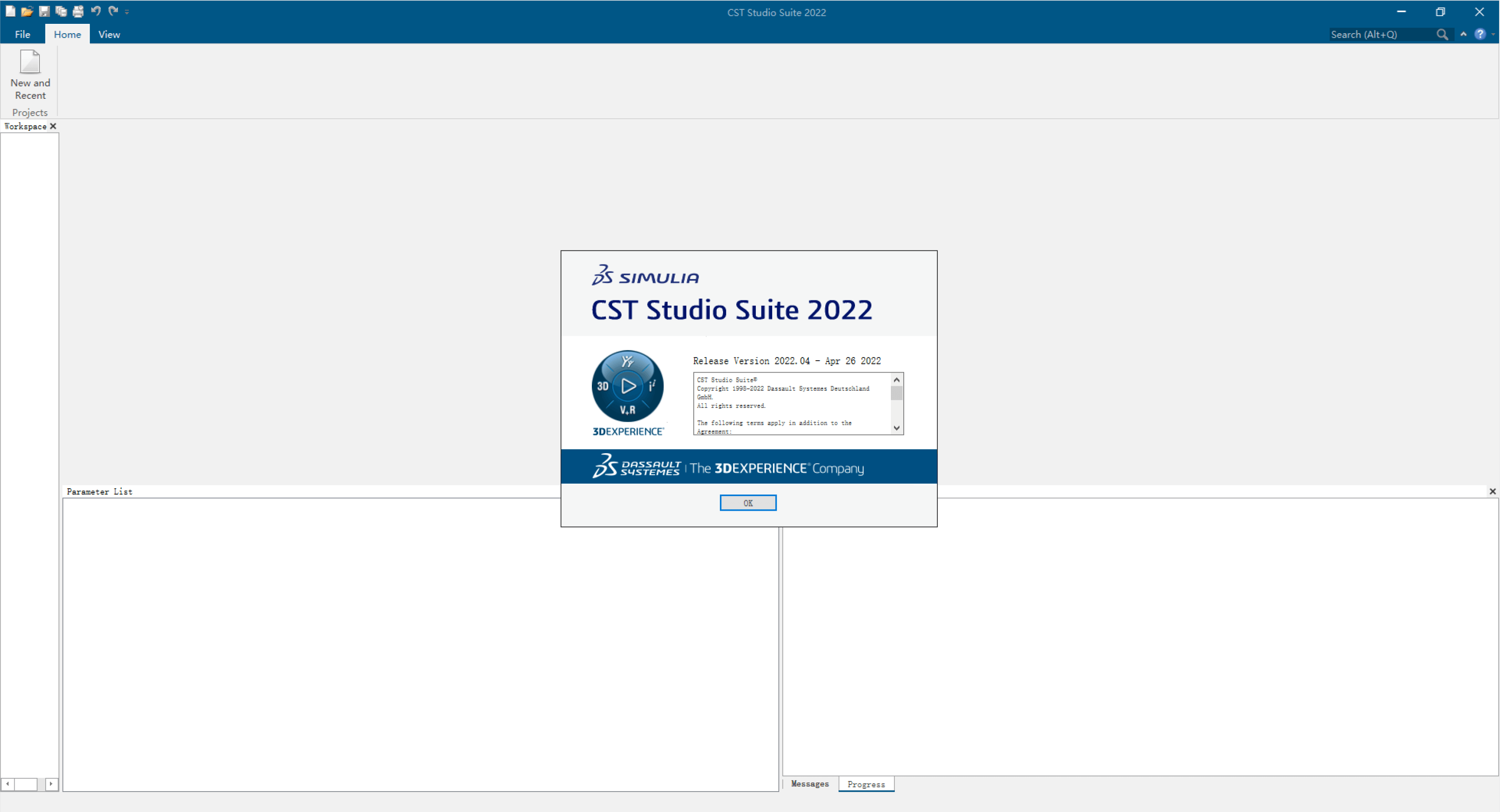Start a search with the magnifier icon
The image size is (1500, 812).
pos(1442,35)
